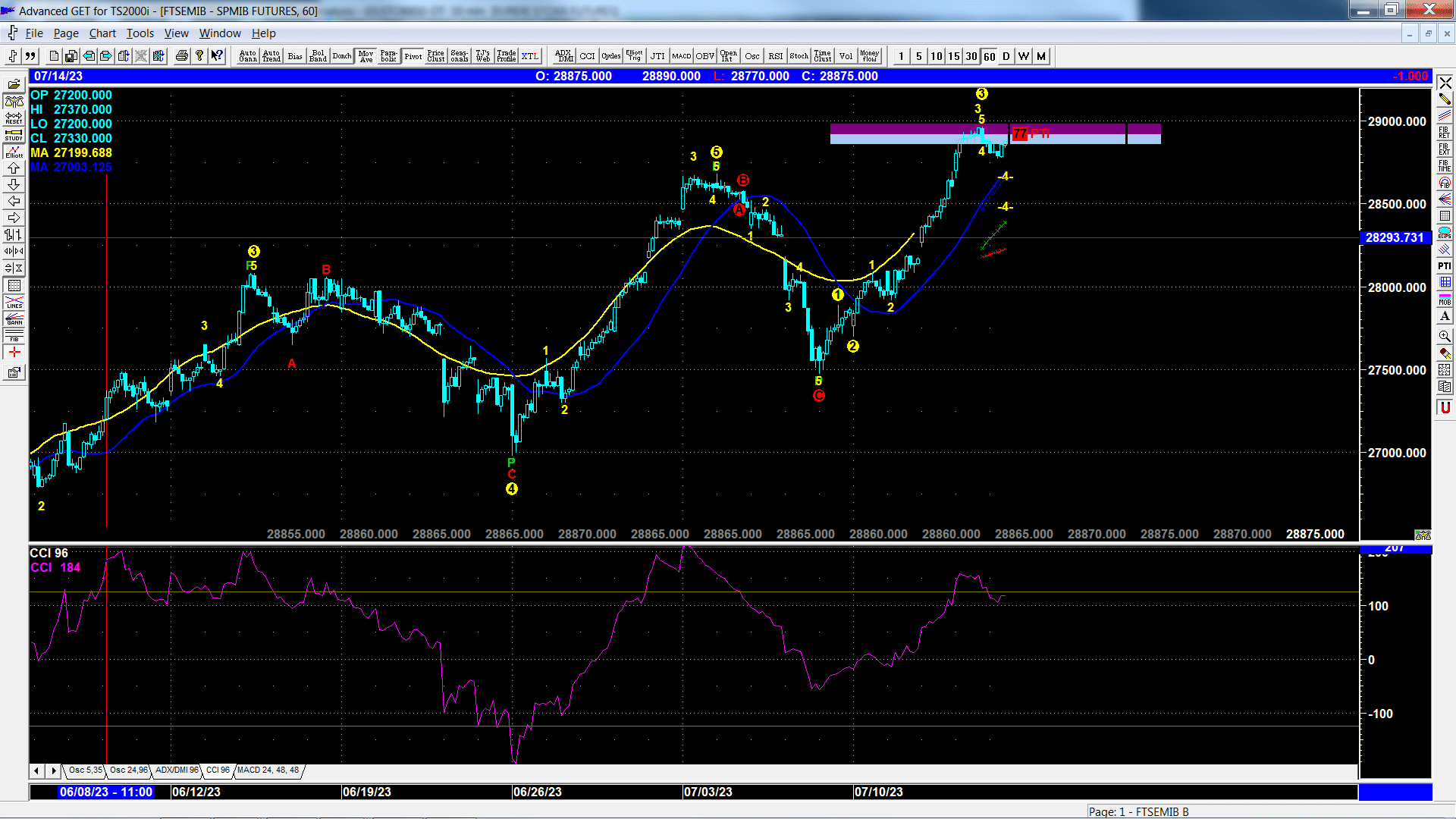The image size is (1456, 819).
Task: Click the Print icon in toolbar
Action: [x=182, y=56]
